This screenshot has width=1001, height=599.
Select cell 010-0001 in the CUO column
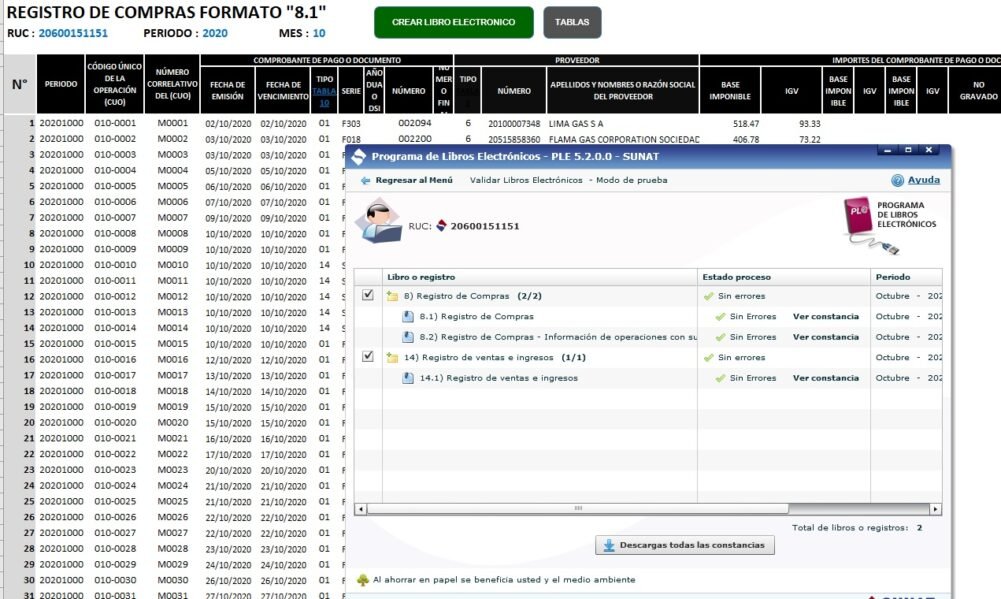point(115,123)
